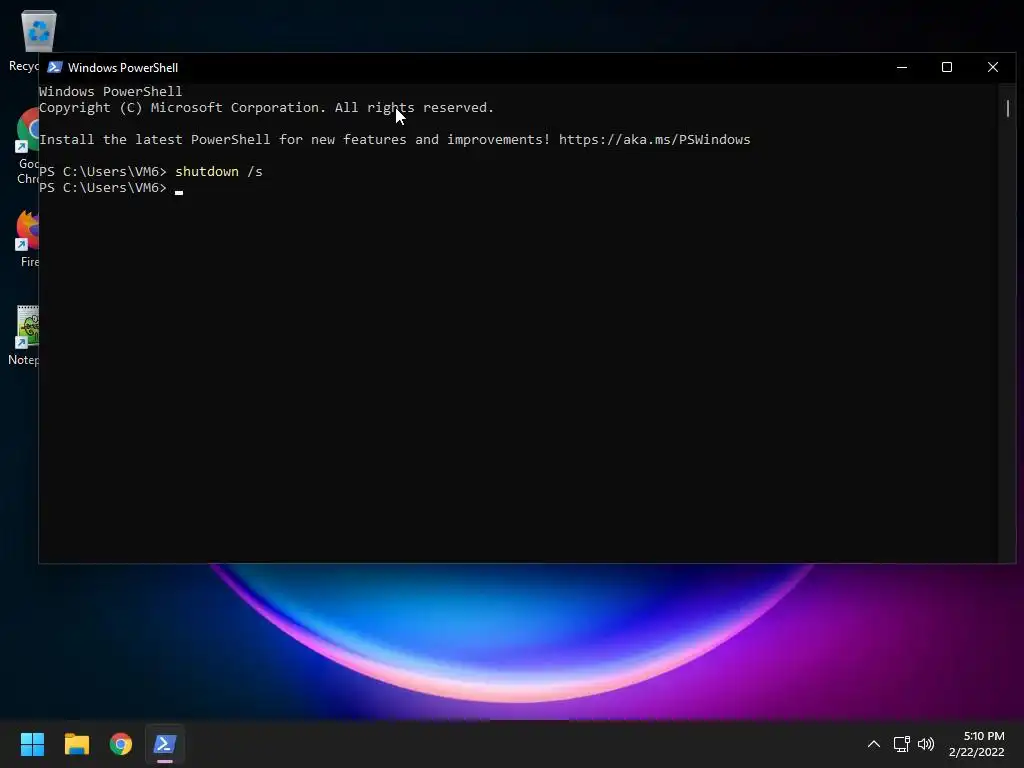Screen dimensions: 1024x768
Task: Click the 'shutdown /s' command text
Action: [x=219, y=172]
